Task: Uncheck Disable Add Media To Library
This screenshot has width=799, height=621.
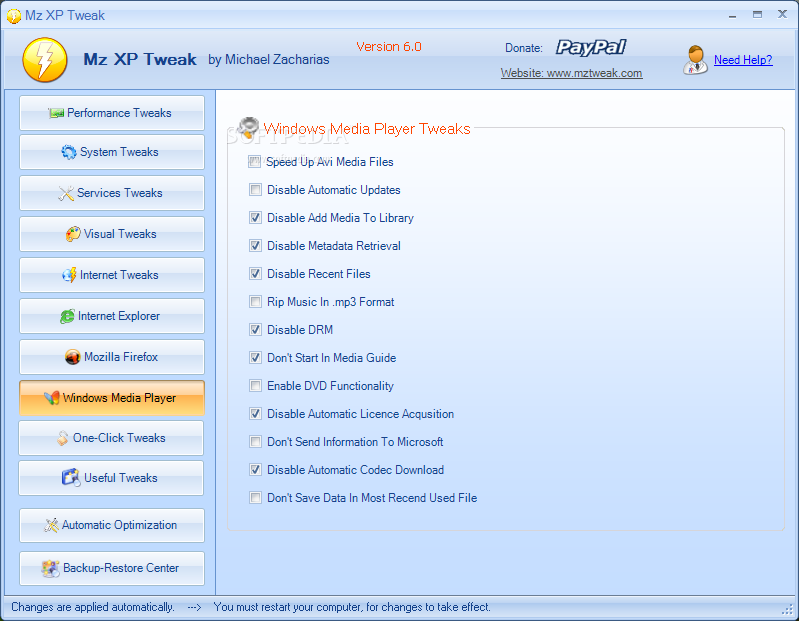Action: point(255,218)
